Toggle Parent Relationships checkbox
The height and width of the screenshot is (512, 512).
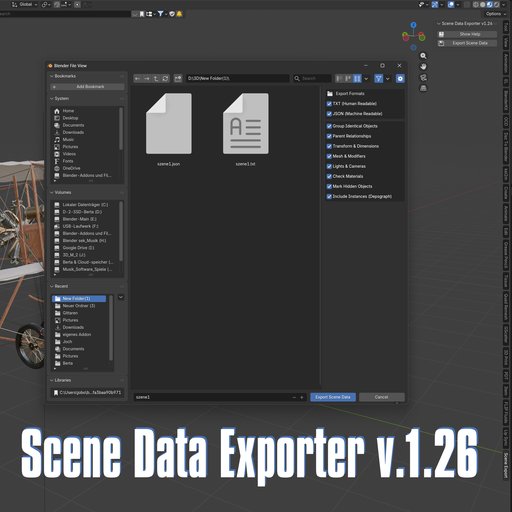329,136
